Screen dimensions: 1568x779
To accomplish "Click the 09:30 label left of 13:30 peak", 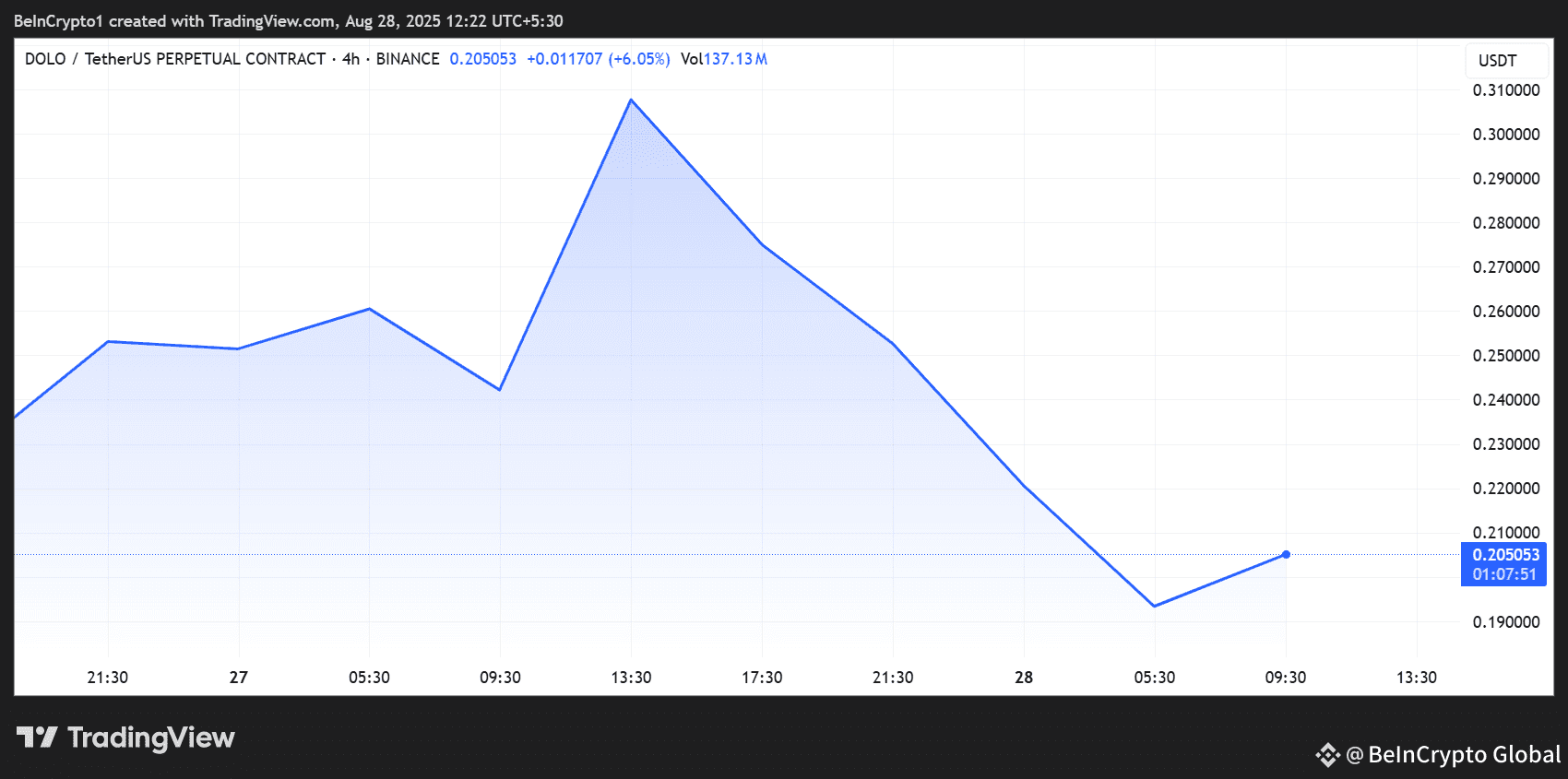I will pos(500,678).
